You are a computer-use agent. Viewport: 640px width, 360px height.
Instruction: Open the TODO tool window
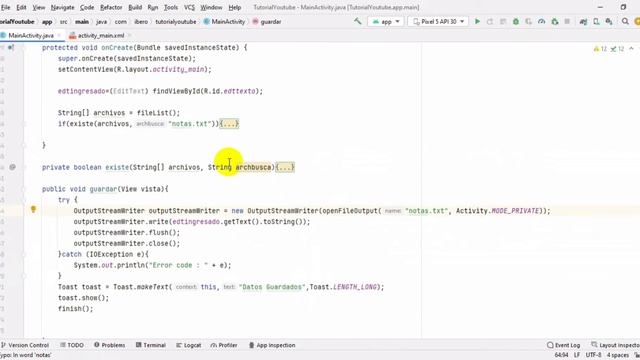72,345
